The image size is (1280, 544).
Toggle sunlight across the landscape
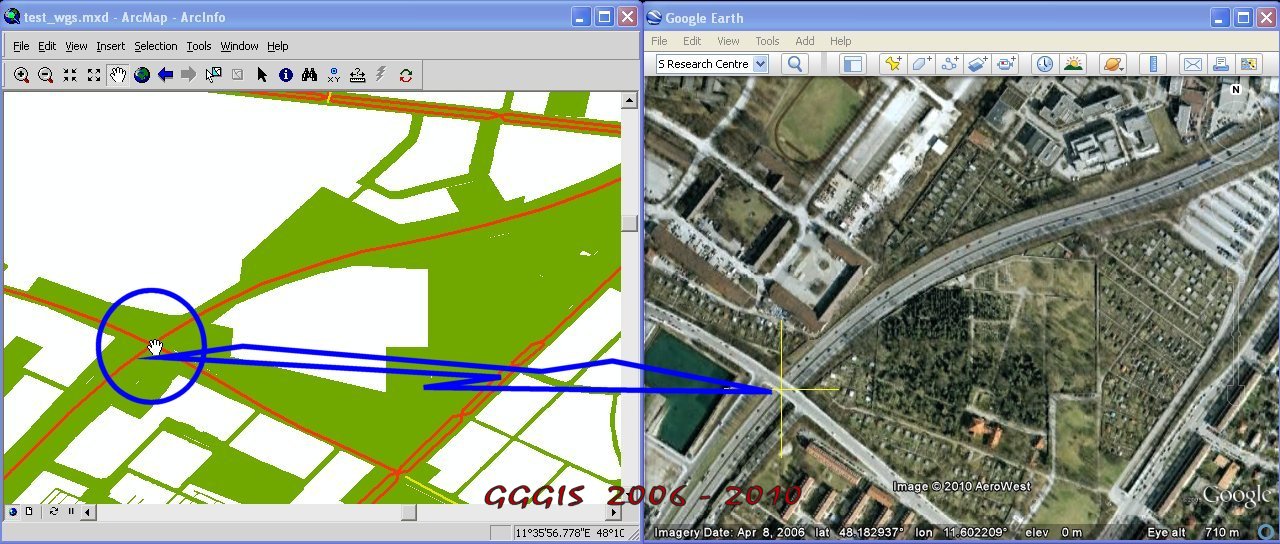[x=1073, y=64]
